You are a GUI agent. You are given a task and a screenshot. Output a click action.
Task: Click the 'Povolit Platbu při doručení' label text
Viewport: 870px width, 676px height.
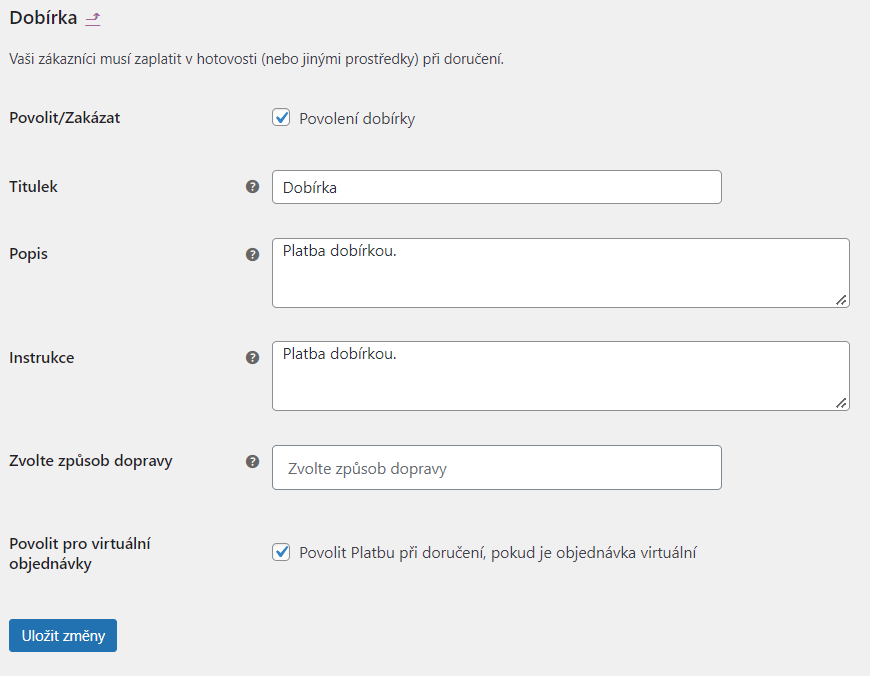497,553
